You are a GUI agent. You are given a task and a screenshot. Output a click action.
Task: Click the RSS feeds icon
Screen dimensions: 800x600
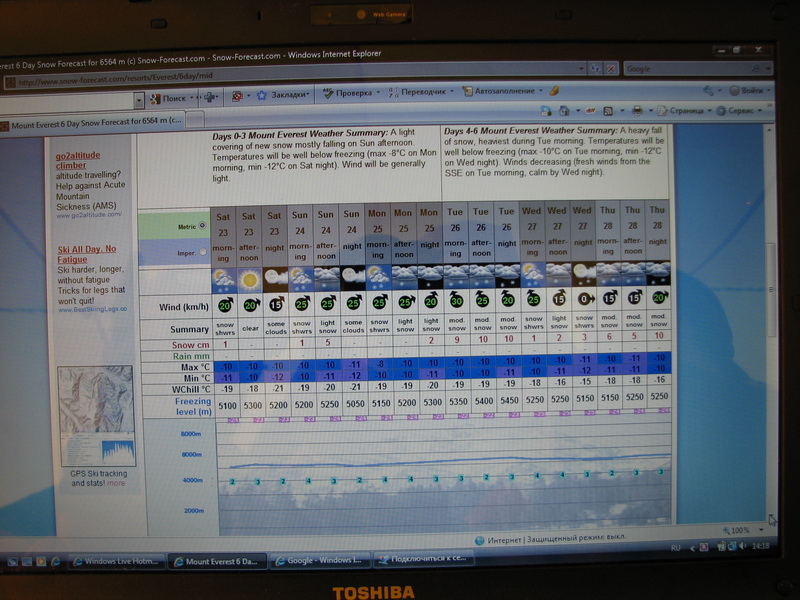(608, 110)
